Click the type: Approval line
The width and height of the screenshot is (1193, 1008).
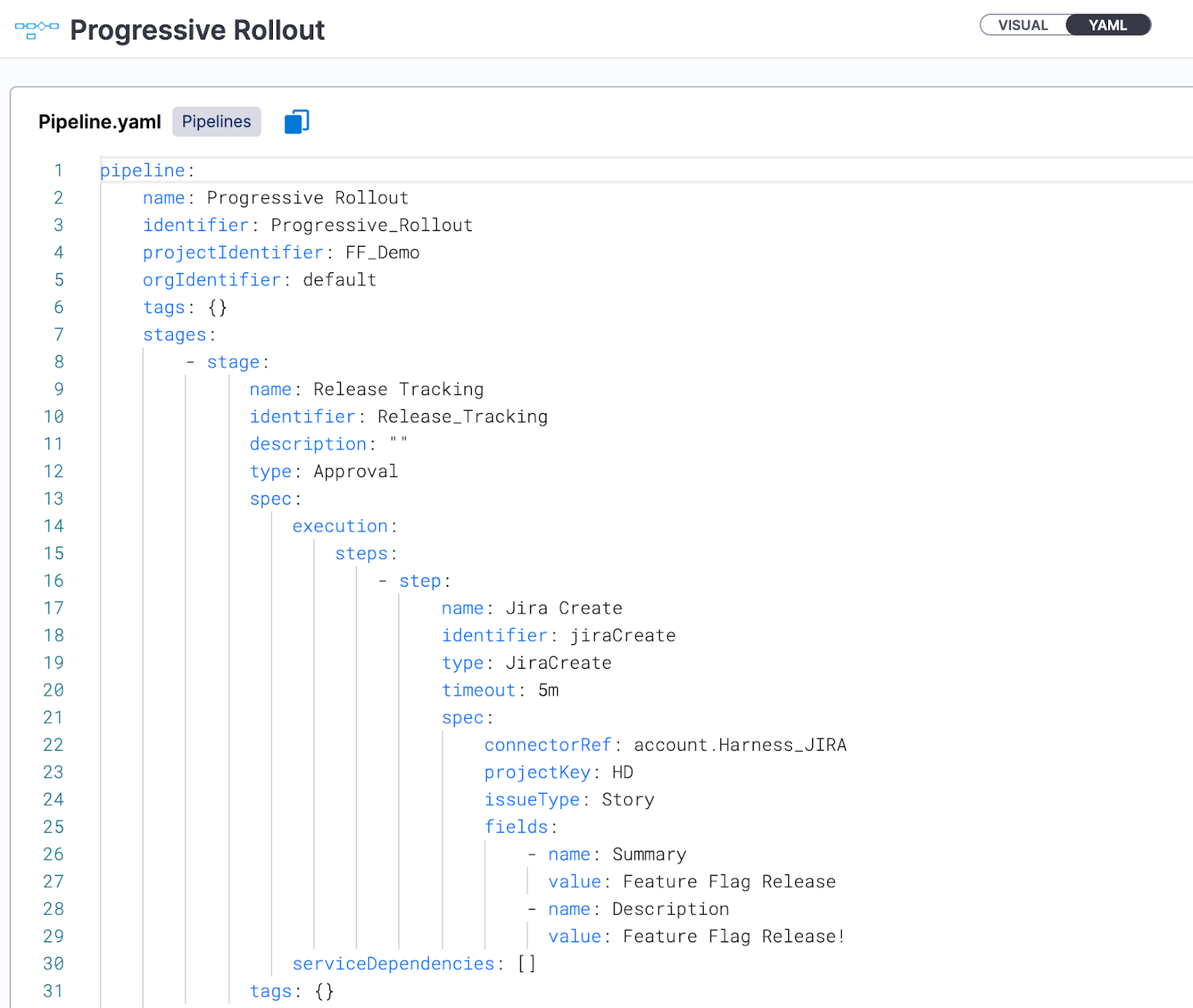click(x=323, y=470)
